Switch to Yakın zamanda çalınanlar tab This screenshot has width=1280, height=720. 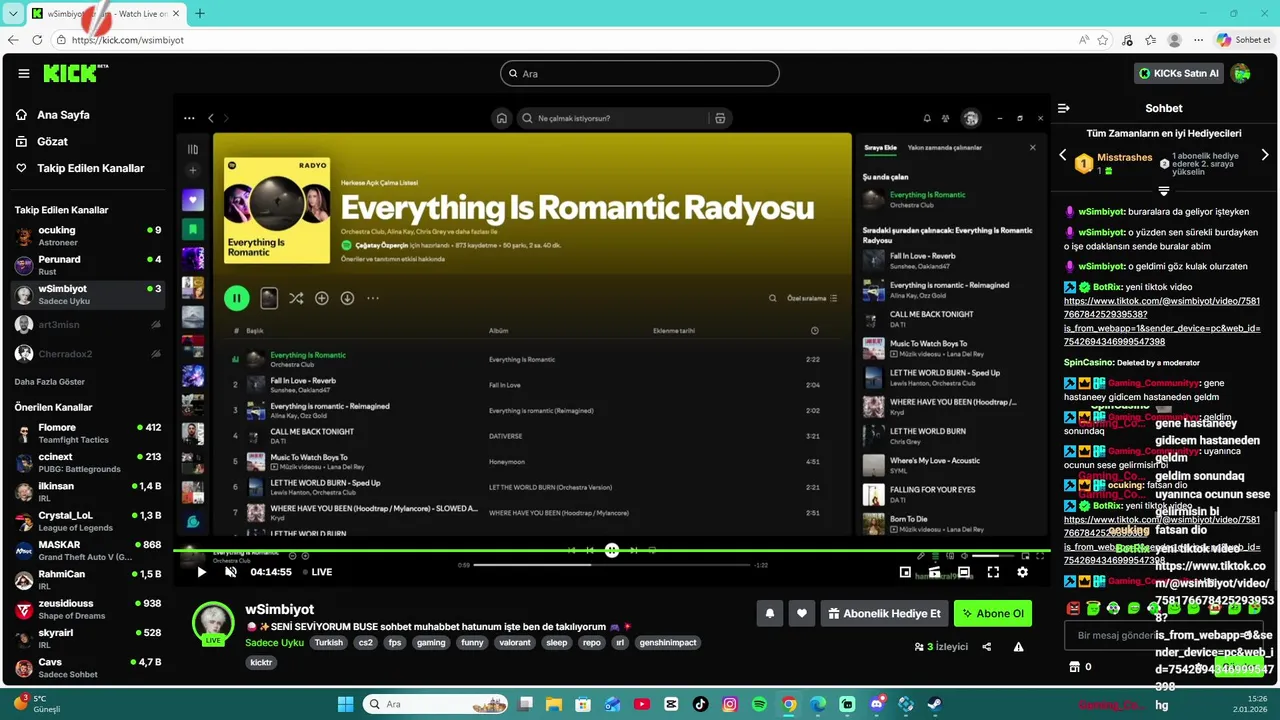pos(944,147)
